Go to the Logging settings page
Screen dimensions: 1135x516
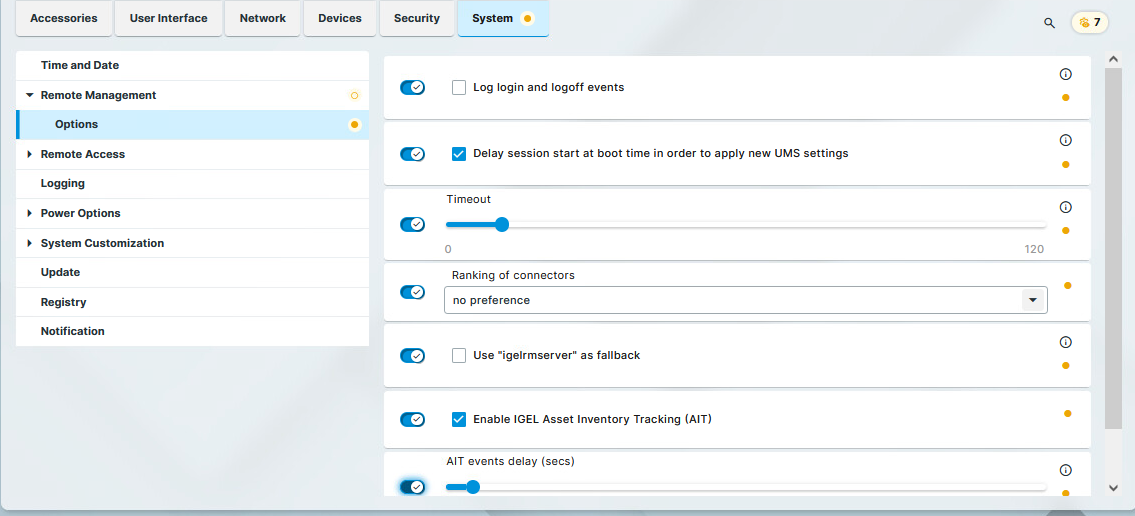(x=62, y=184)
